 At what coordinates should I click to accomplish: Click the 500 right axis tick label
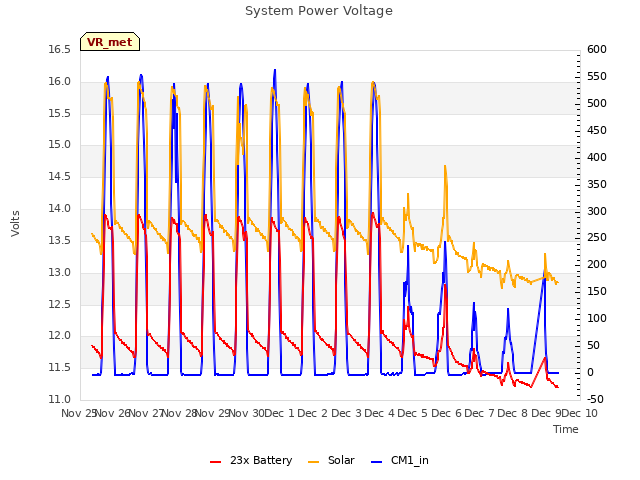[x=597, y=104]
